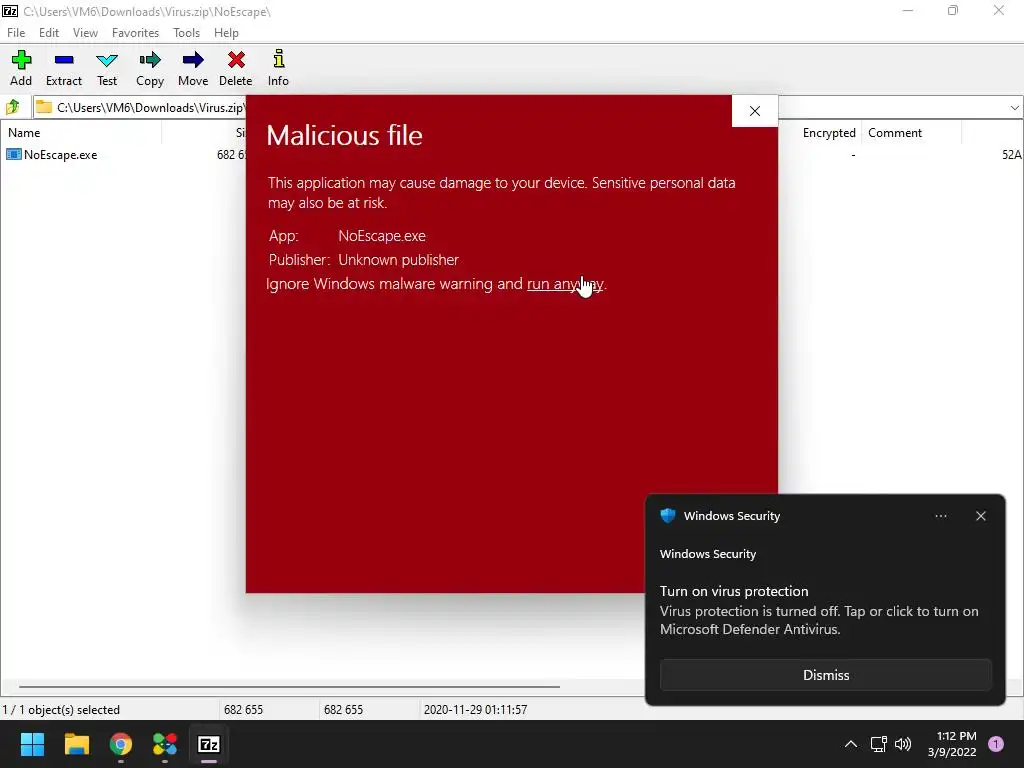This screenshot has width=1024, height=768.
Task: Click the 'Malicious file' heading
Action: [344, 135]
